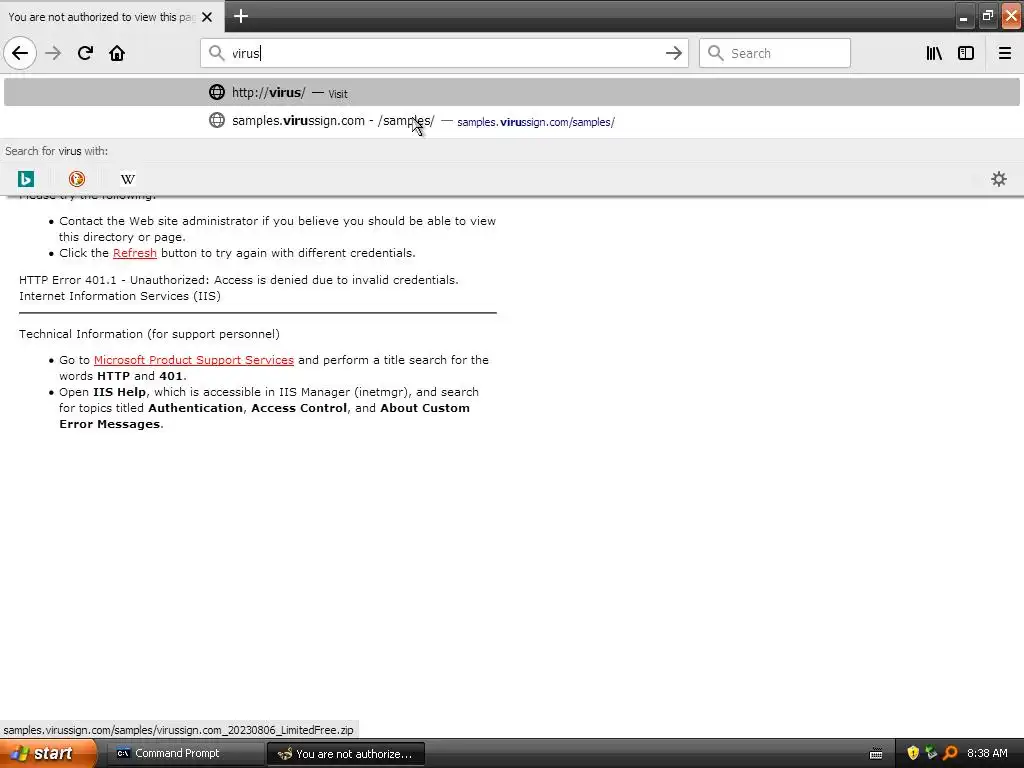Click 'You are not authorize...' taskbar button

tap(346, 754)
